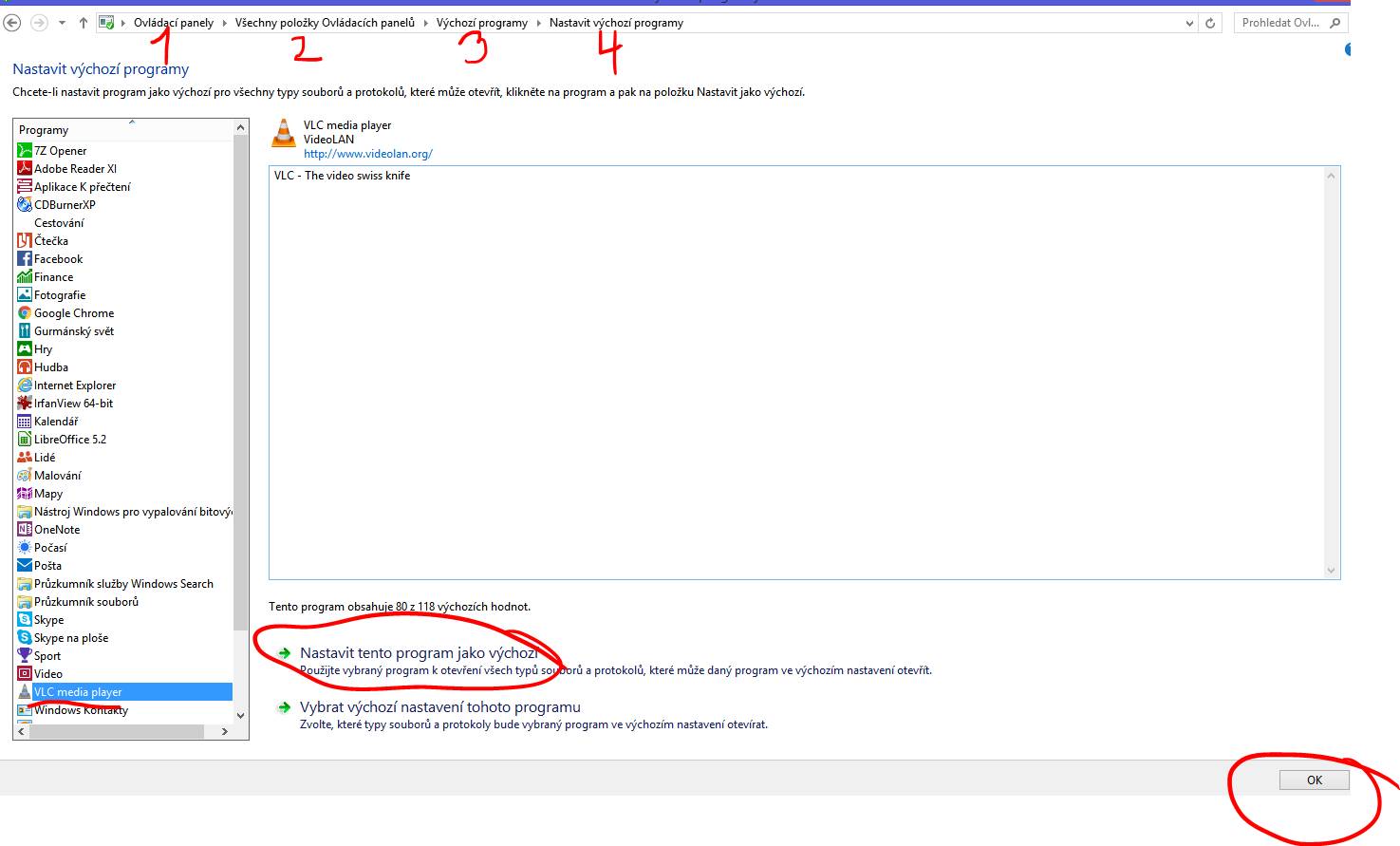1400x846 pixels.
Task: Expand the address bar history dropdown
Action: coord(1190,23)
